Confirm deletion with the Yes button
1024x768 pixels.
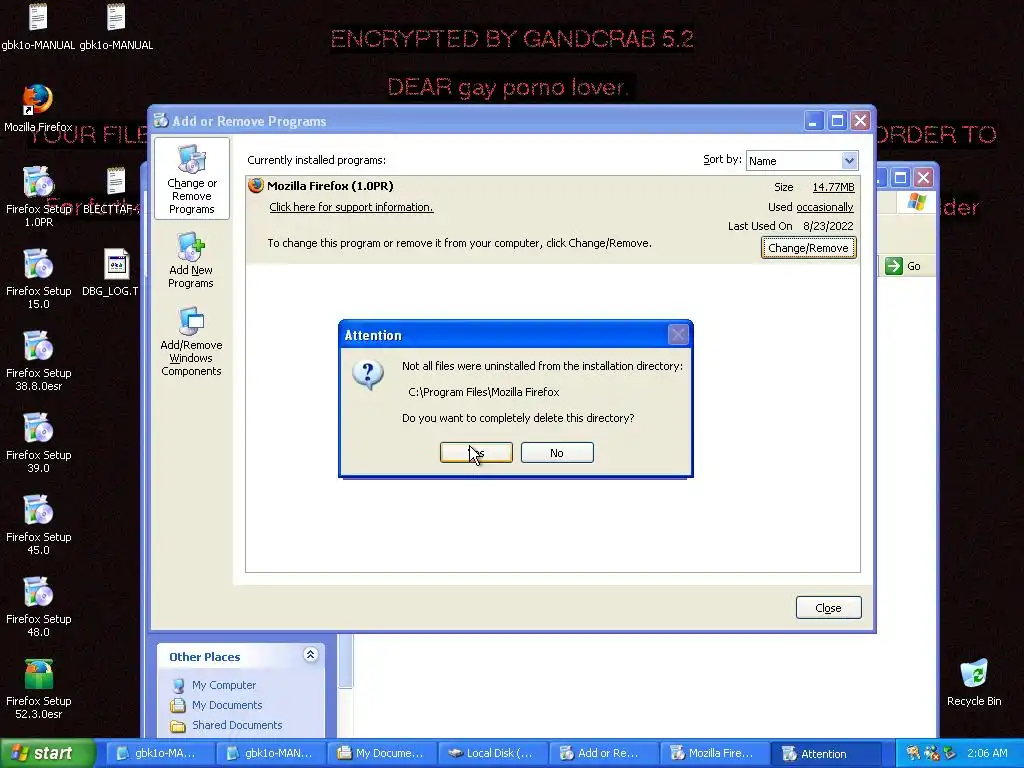pos(476,453)
